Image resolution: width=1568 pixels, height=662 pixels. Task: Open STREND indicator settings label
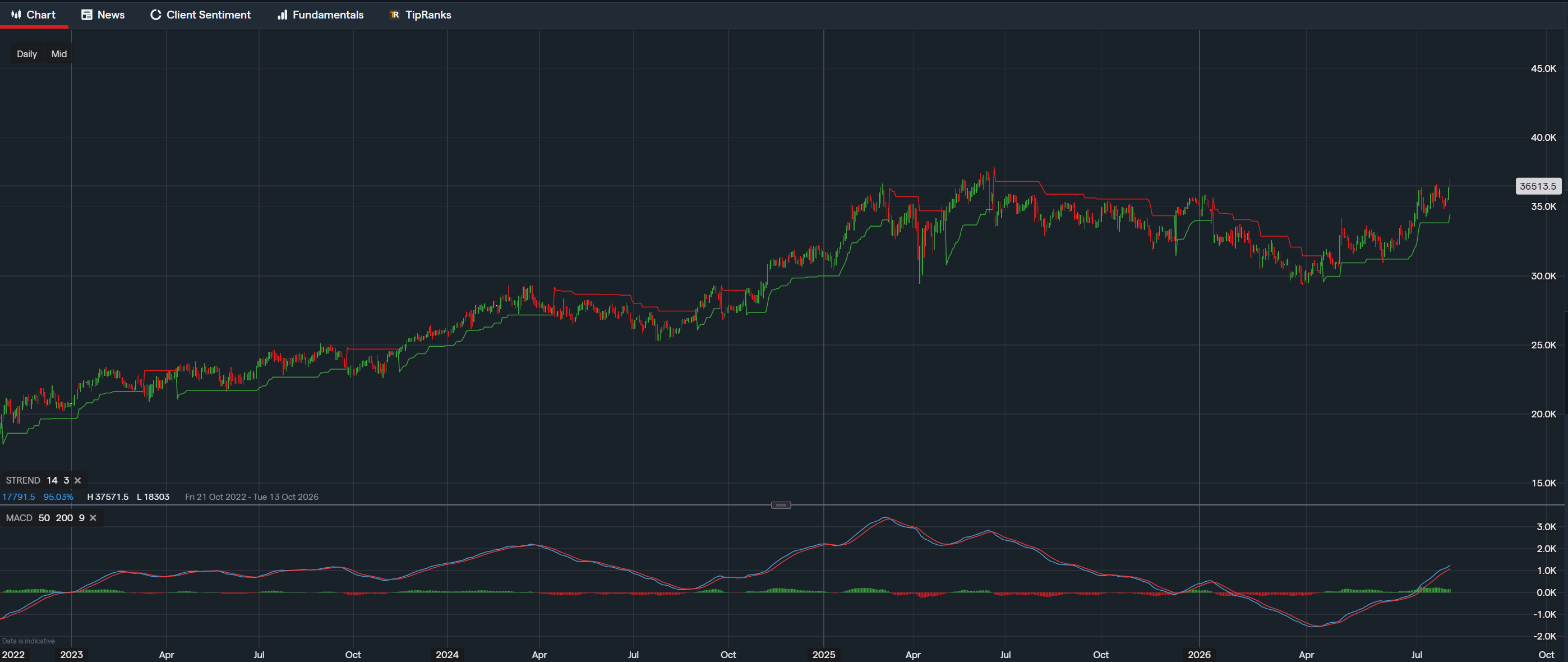point(23,481)
